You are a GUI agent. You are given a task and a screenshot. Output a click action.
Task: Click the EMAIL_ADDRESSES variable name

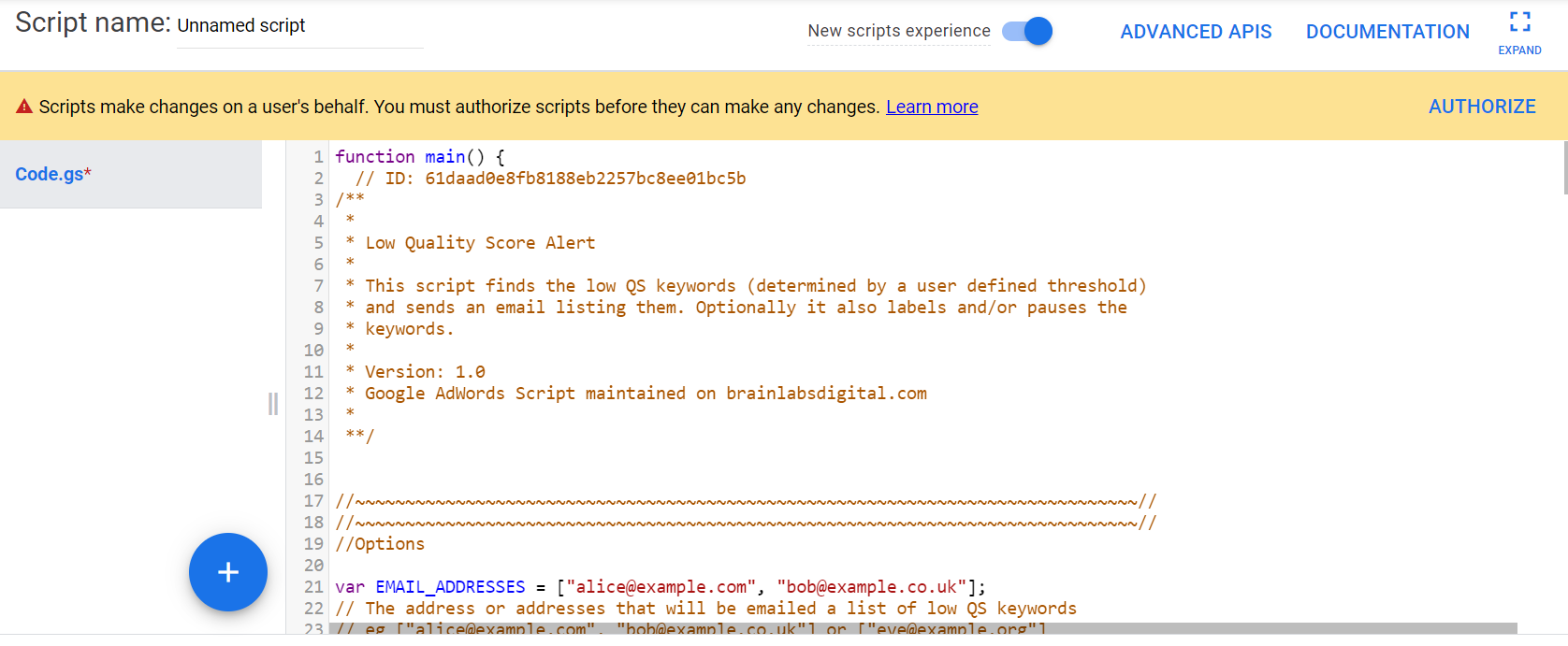(450, 586)
